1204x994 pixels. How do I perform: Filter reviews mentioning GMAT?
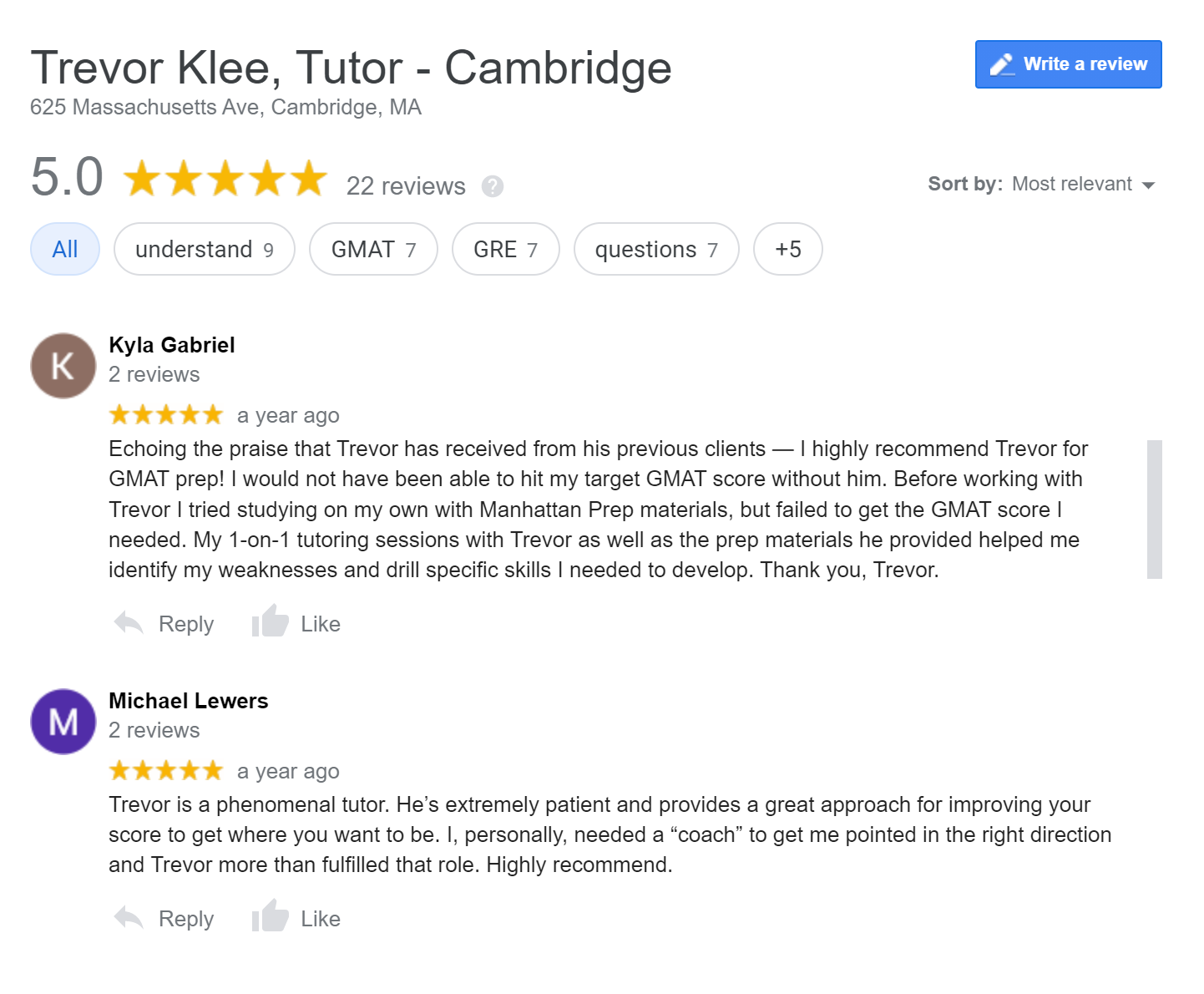point(373,249)
